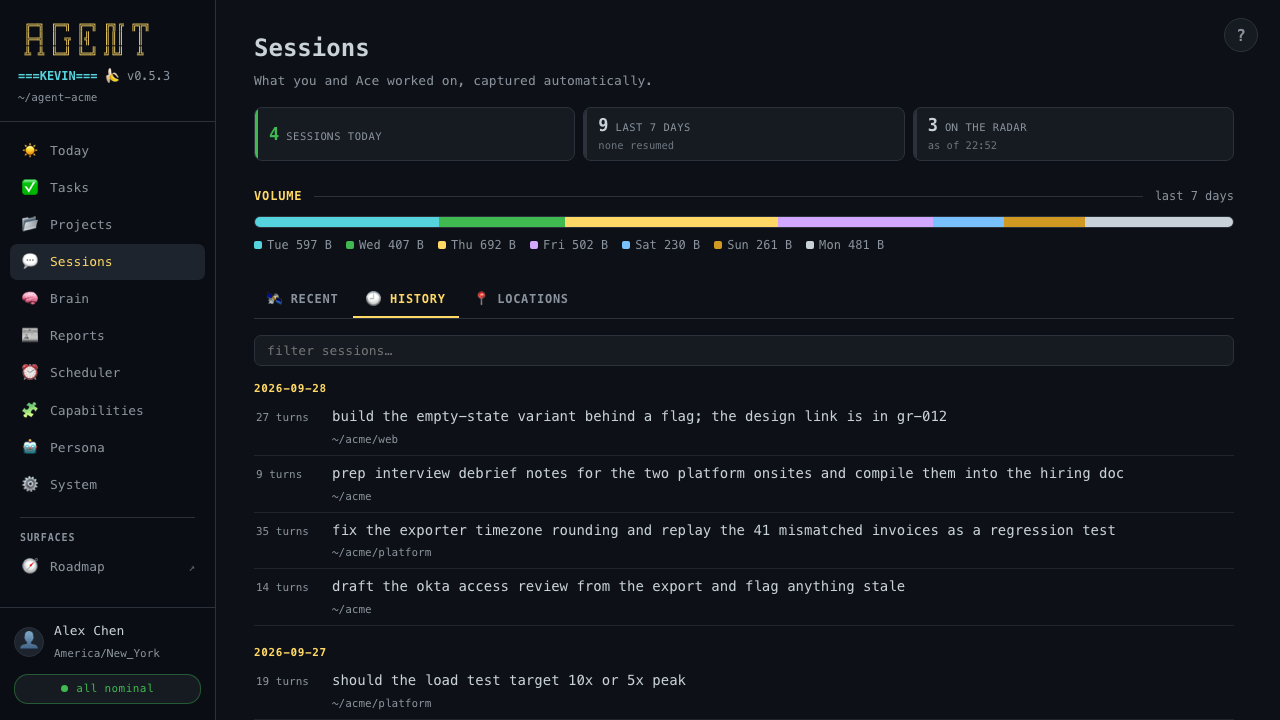This screenshot has width=1280, height=720.
Task: Switch to the History tab
Action: tap(406, 299)
